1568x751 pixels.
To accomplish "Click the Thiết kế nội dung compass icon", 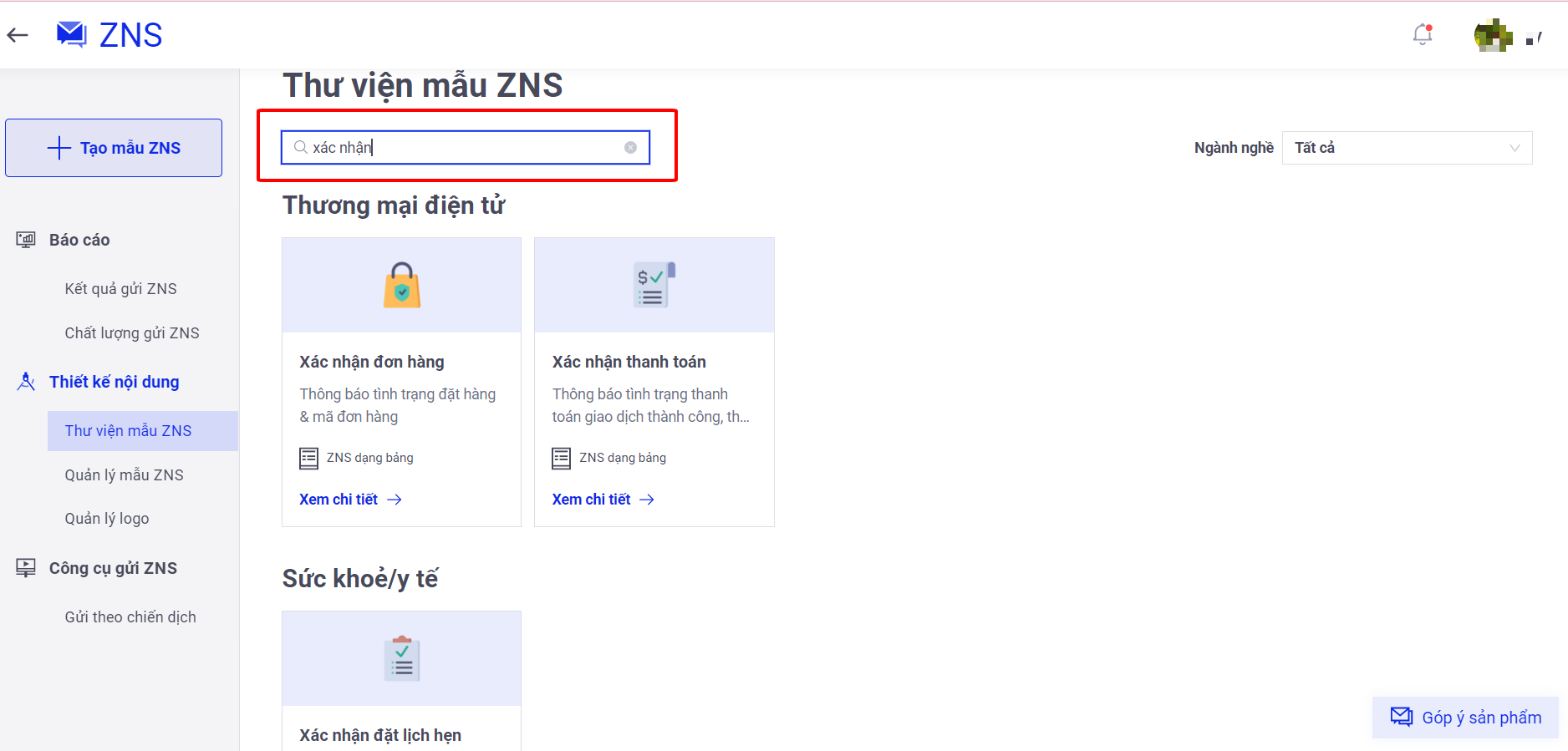I will (x=26, y=382).
